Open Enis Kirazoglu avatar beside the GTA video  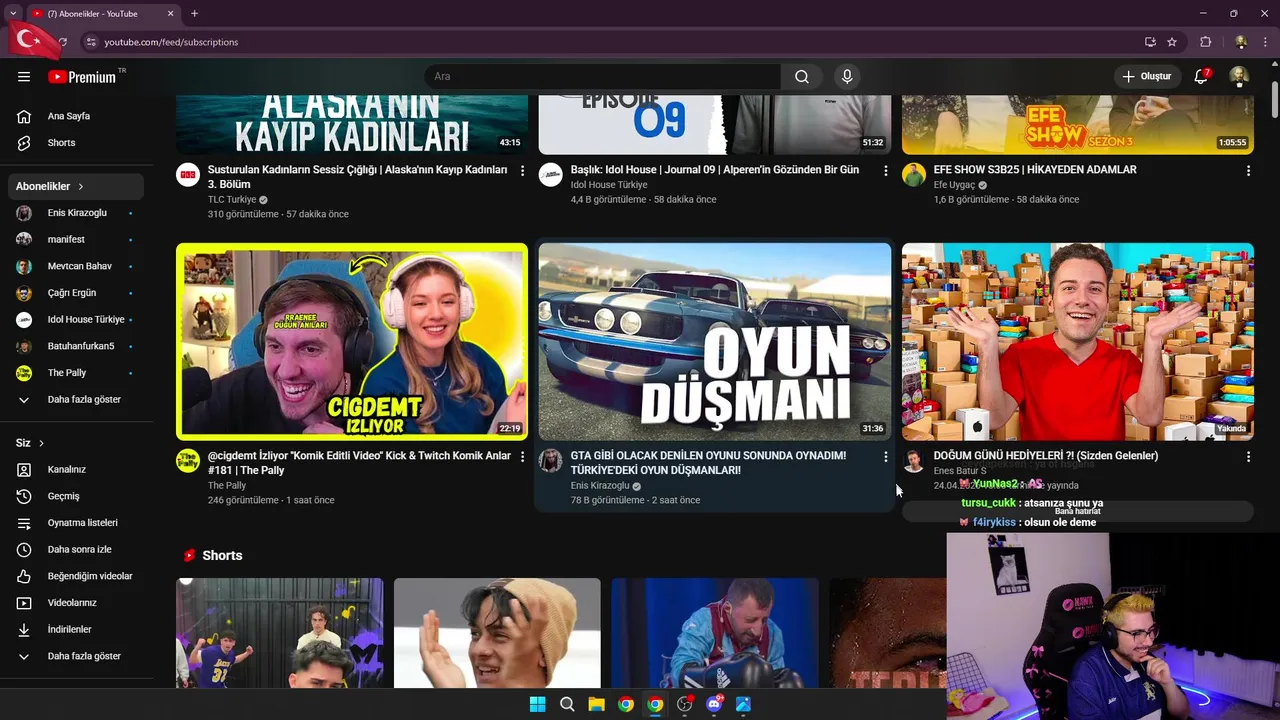point(551,461)
